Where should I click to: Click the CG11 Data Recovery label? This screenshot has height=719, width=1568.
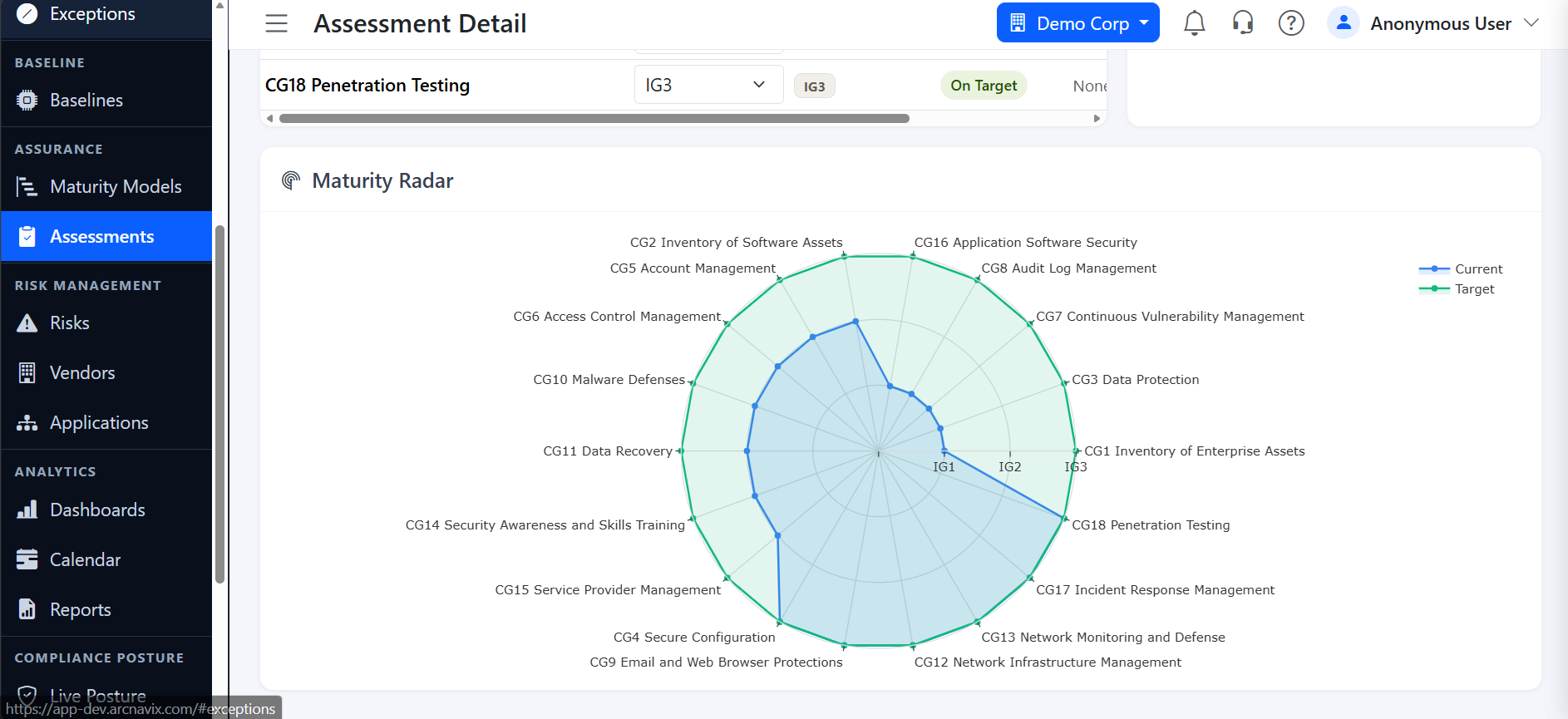coord(608,451)
